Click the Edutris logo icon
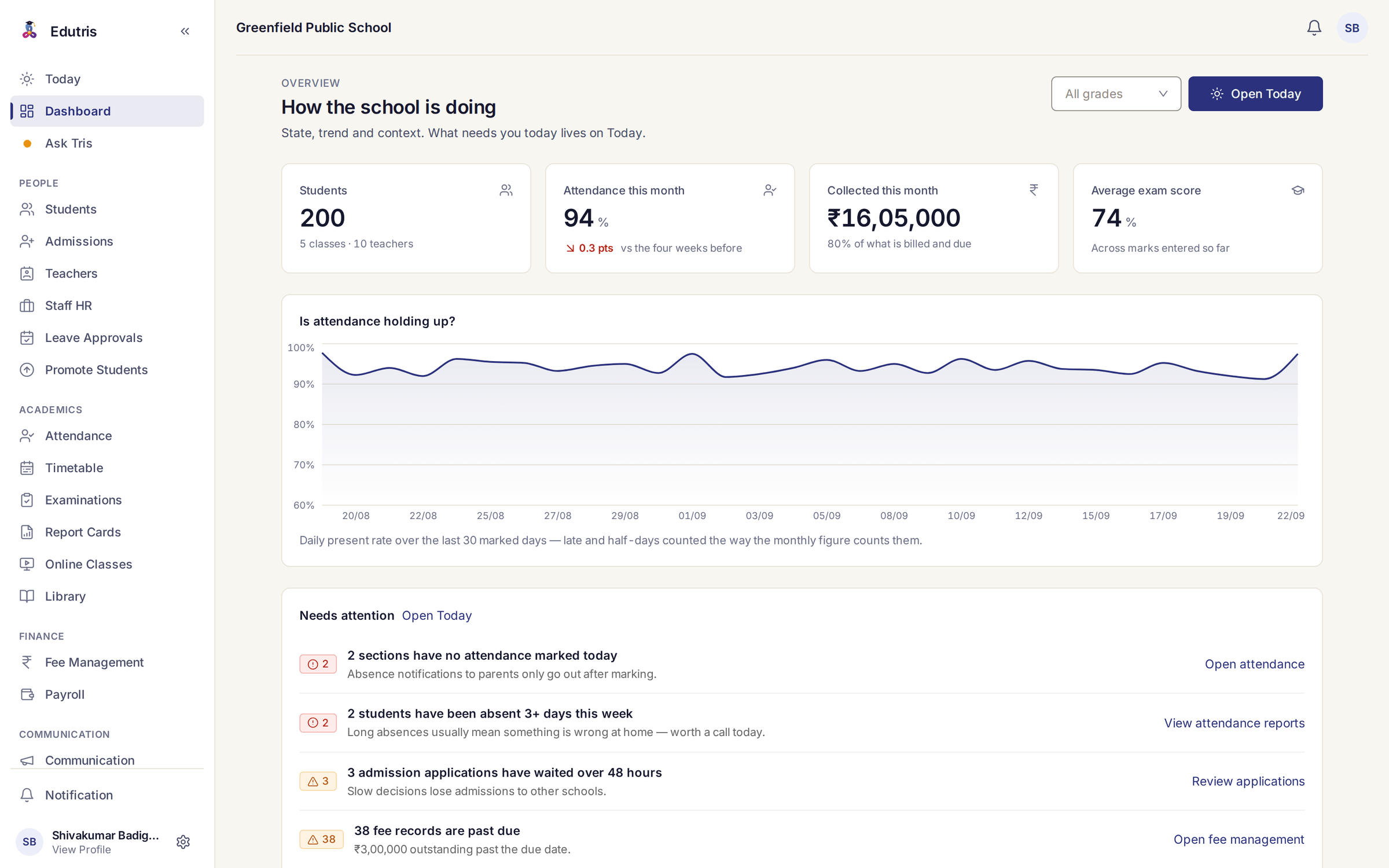 click(x=30, y=30)
